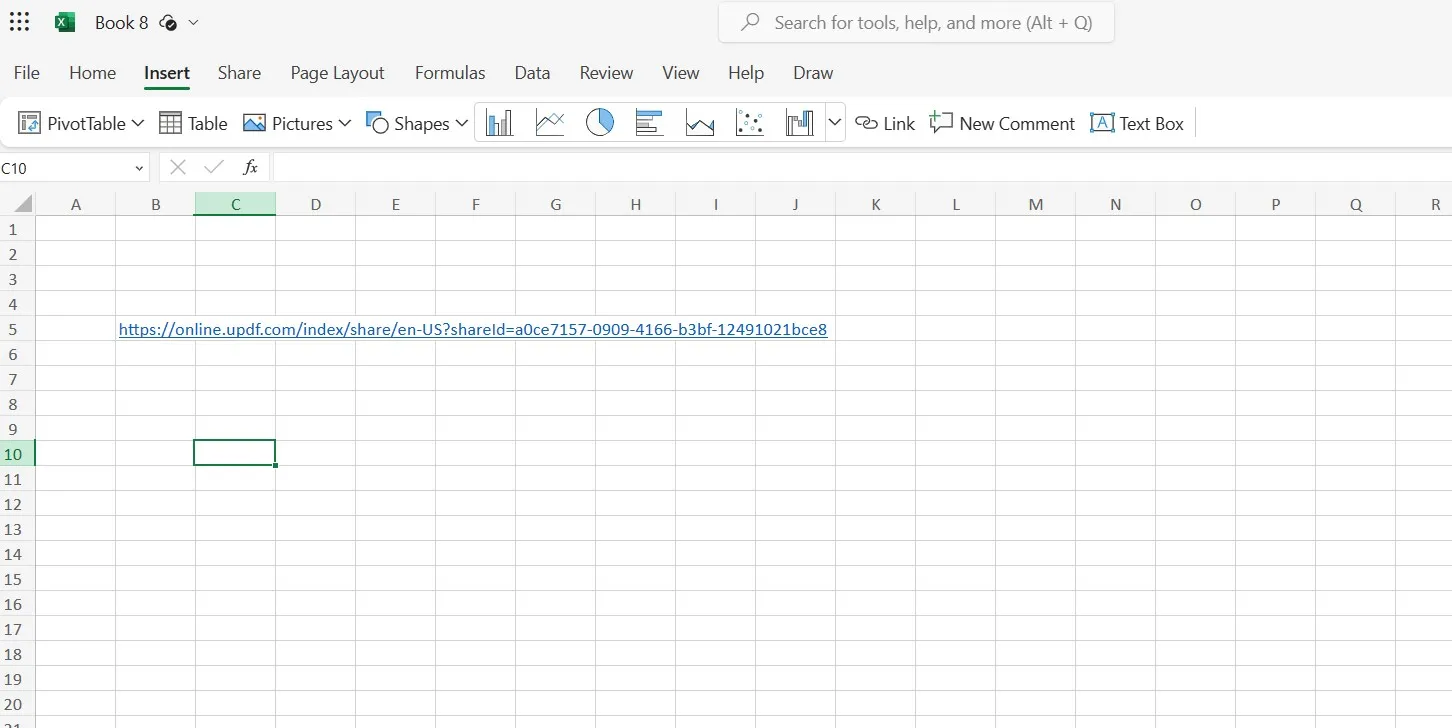Expand the PivotTable dropdown arrow

click(x=138, y=123)
